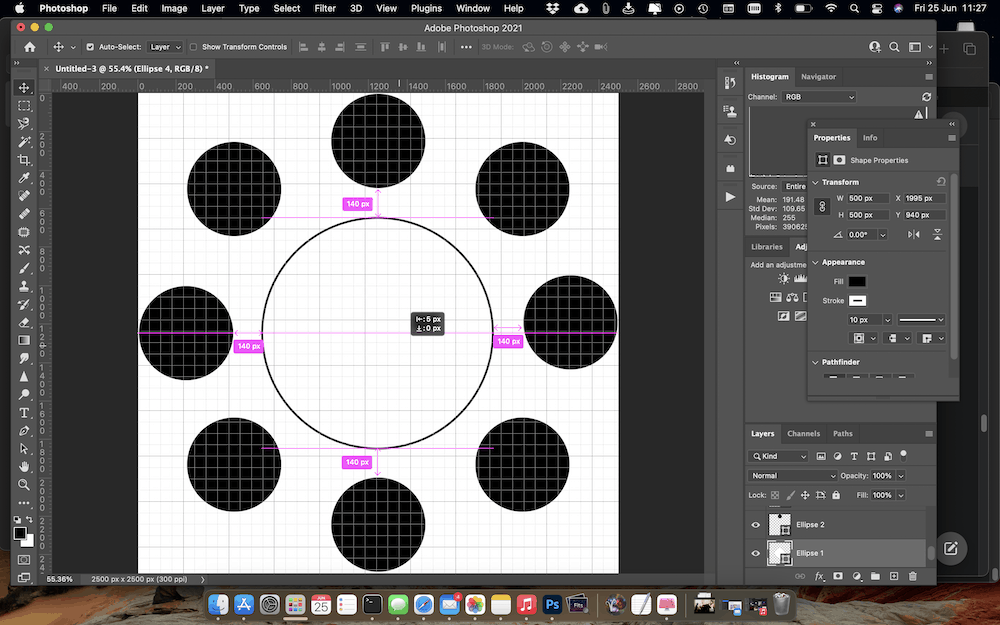Enable Show Transform Controls checkbox
The height and width of the screenshot is (625, 1000).
click(x=193, y=47)
